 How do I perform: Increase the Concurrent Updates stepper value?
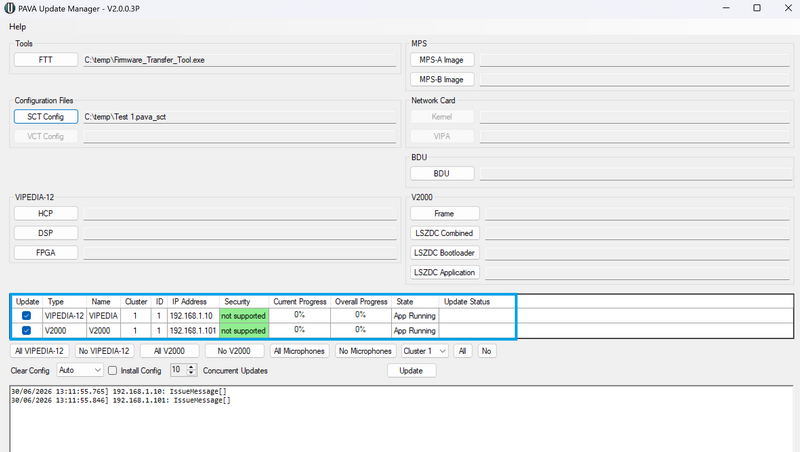192,367
